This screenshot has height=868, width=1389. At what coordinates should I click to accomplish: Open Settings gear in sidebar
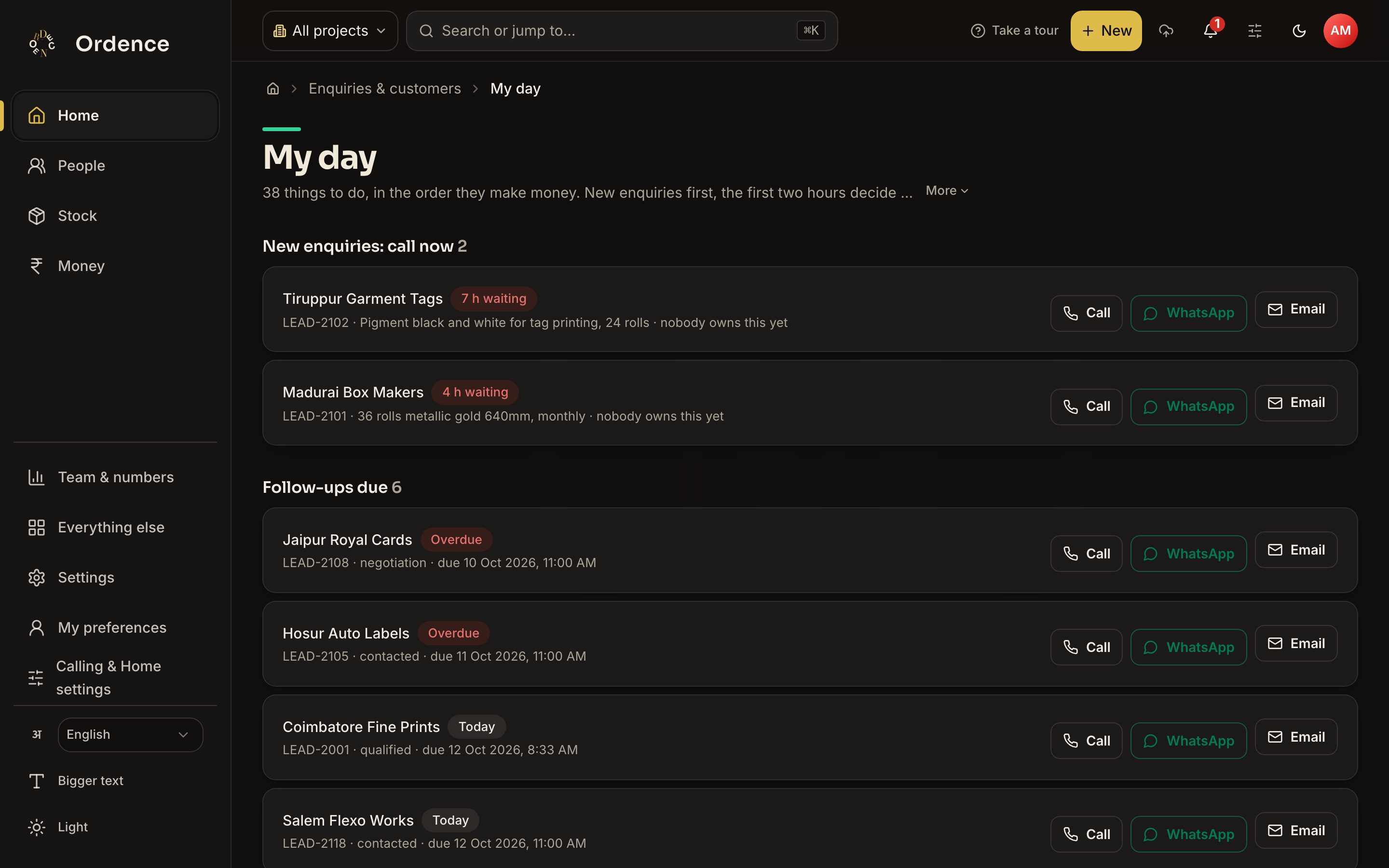tap(115, 577)
